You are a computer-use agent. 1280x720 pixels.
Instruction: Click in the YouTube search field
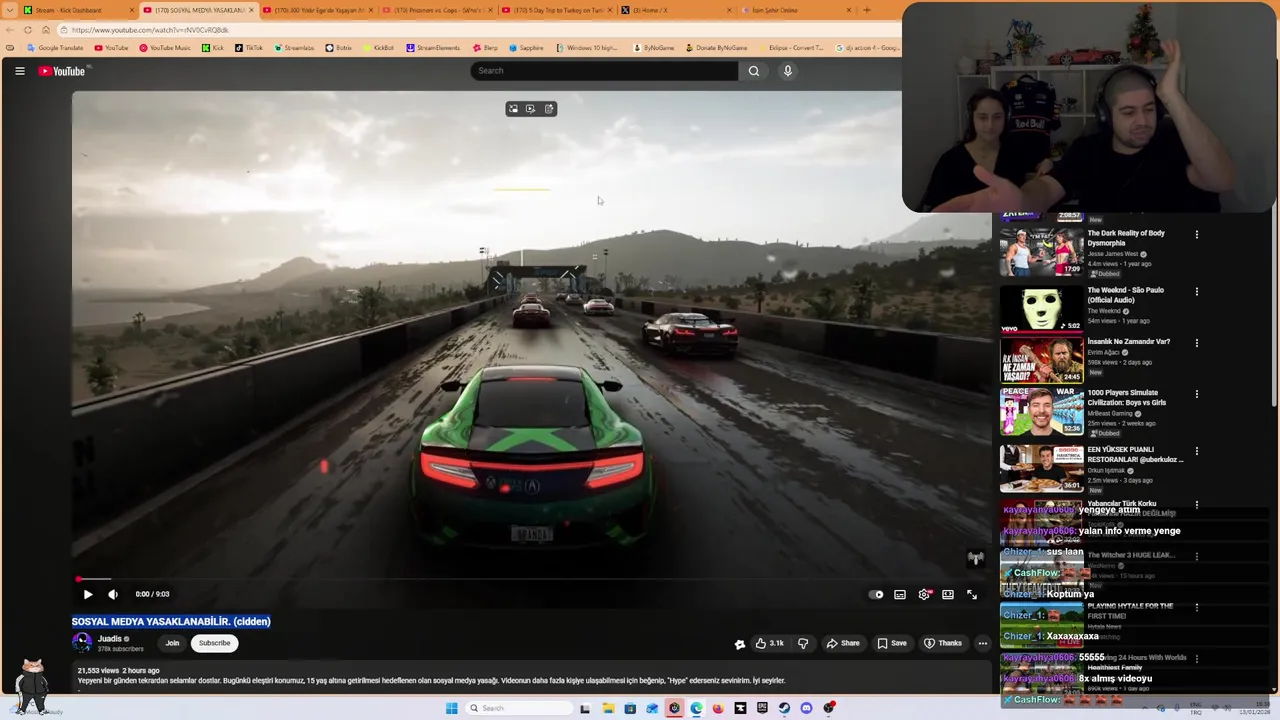(x=604, y=71)
